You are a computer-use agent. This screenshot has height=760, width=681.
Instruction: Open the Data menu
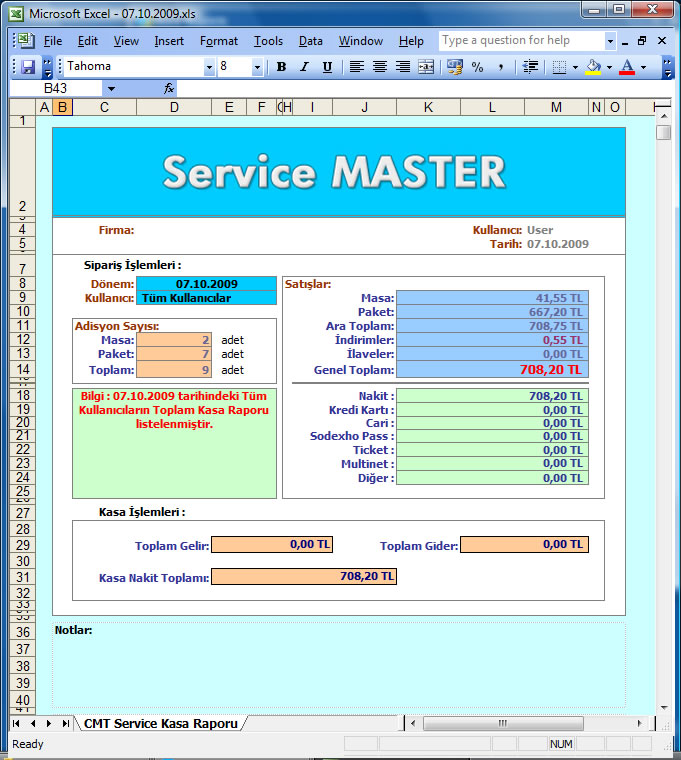(310, 41)
